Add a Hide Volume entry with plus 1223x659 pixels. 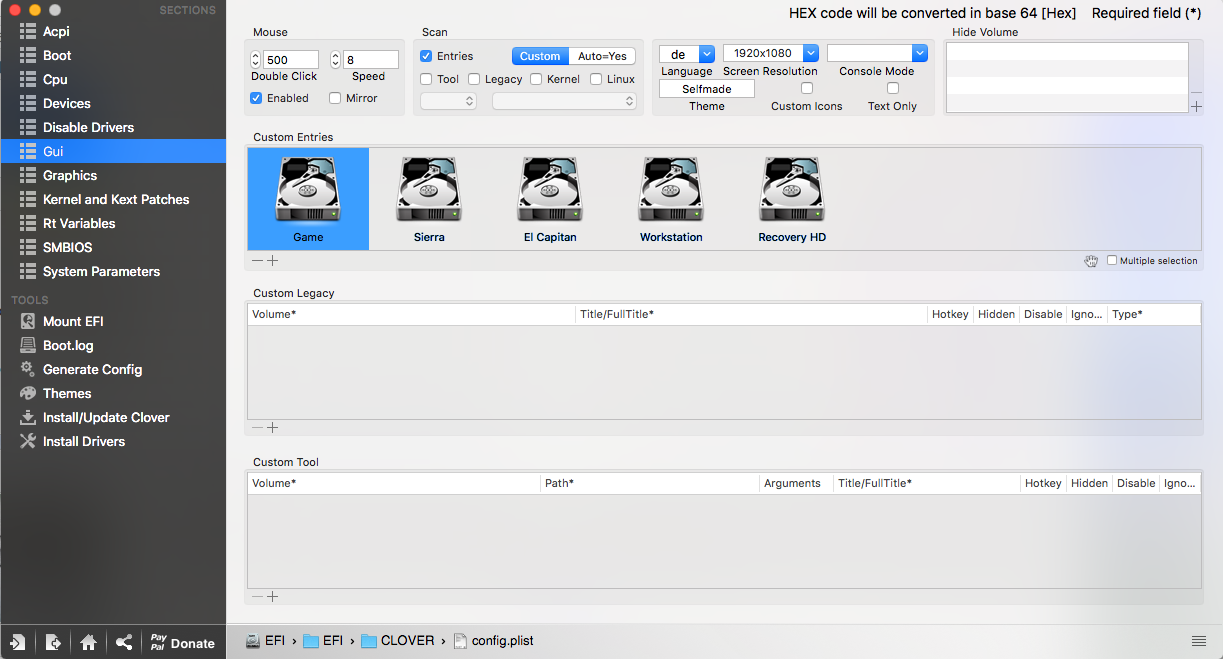coord(1197,106)
